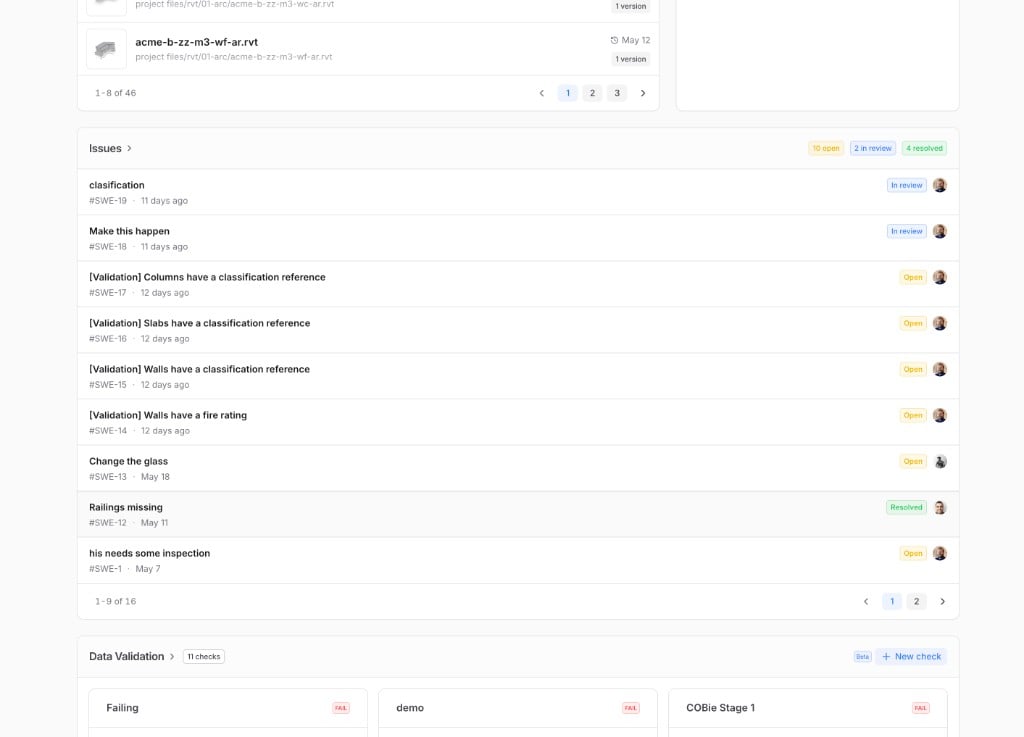
Task: Open the Issues section header
Action: [105, 148]
